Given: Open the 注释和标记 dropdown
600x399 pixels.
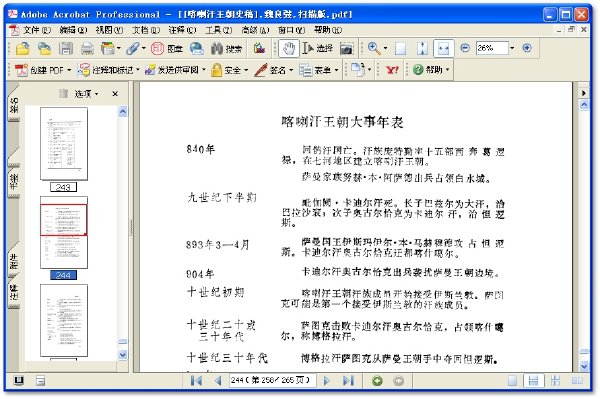Looking at the screenshot, I should (109, 70).
